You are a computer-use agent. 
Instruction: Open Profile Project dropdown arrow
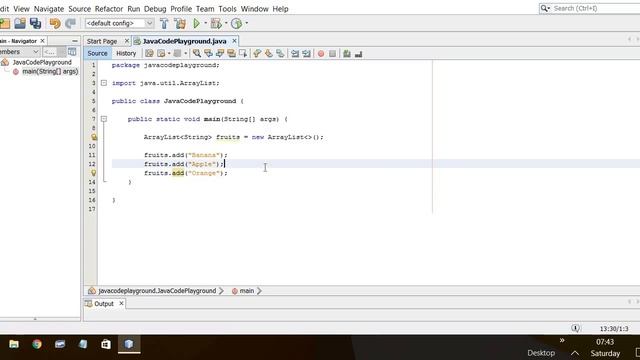pos(246,23)
